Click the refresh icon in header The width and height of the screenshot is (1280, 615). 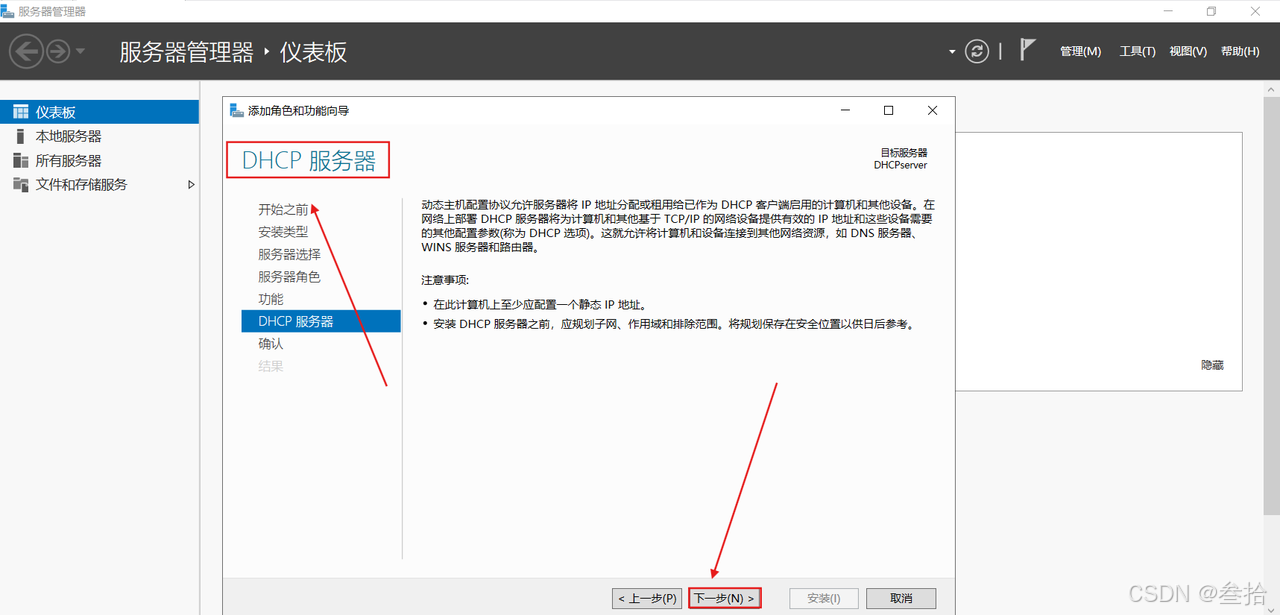977,51
